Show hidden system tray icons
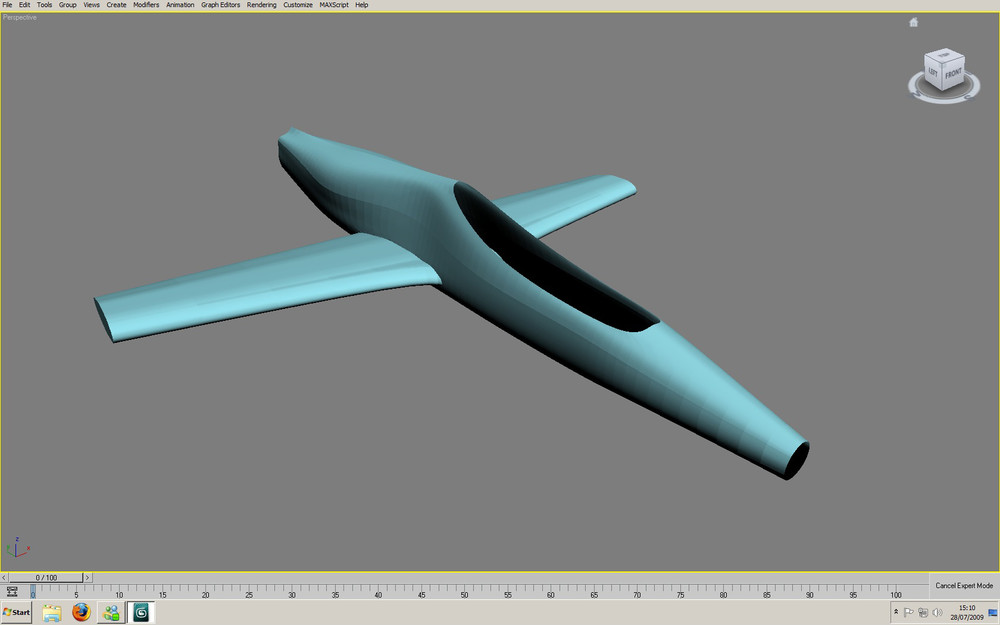The height and width of the screenshot is (625, 1000). click(896, 612)
